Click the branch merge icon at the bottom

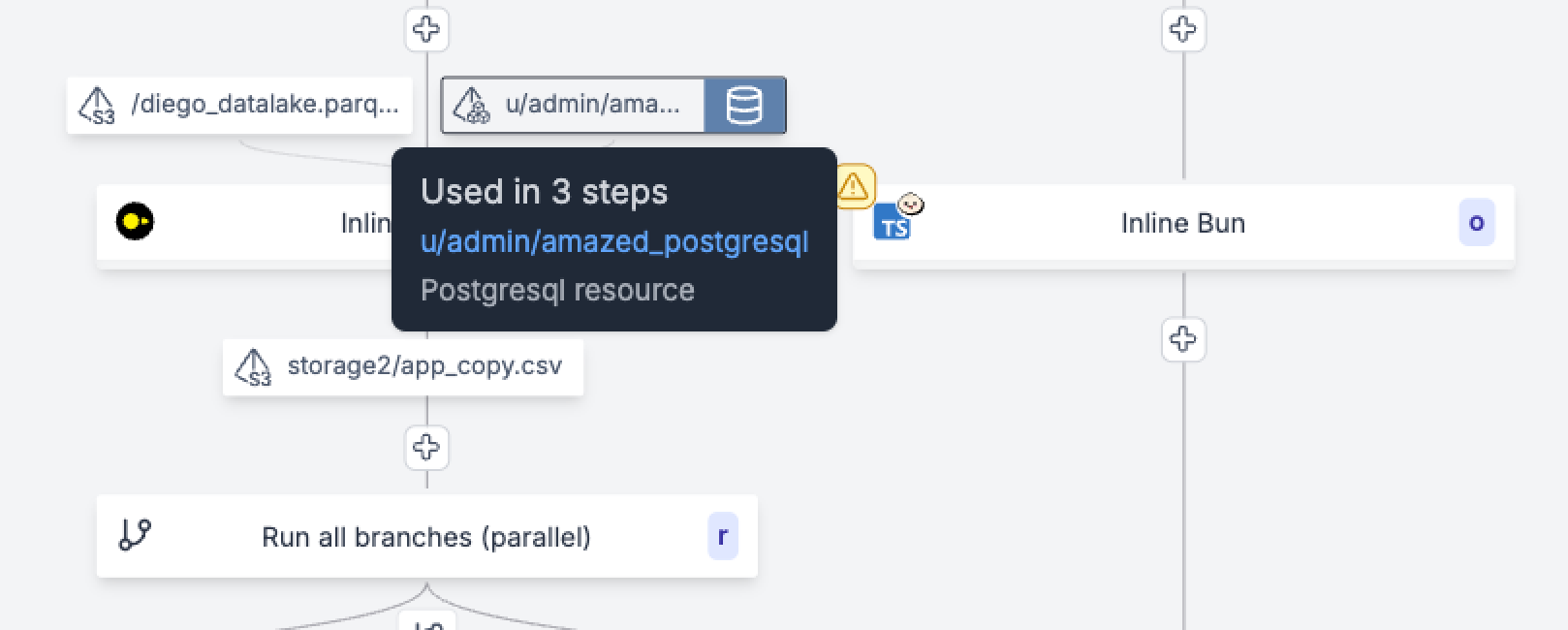(426, 624)
